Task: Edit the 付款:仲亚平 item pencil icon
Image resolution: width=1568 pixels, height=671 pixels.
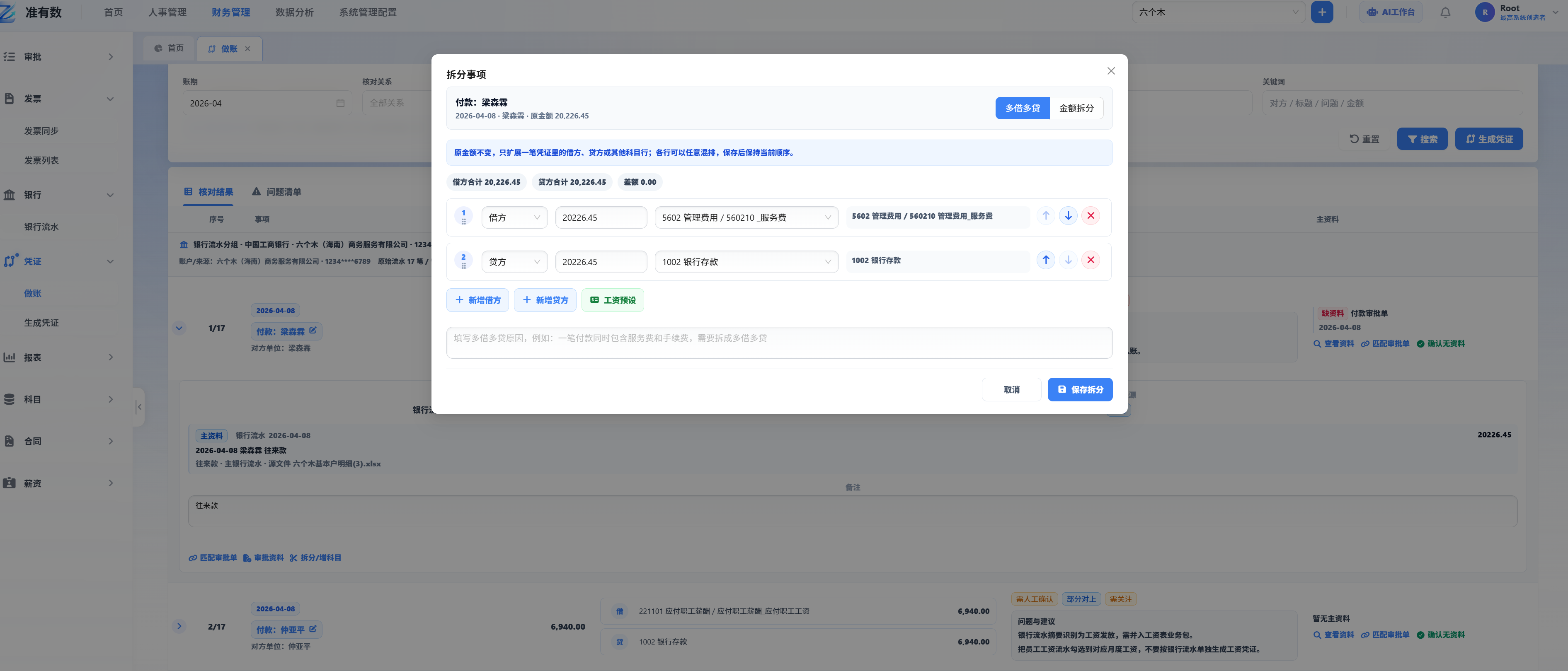Action: point(312,628)
